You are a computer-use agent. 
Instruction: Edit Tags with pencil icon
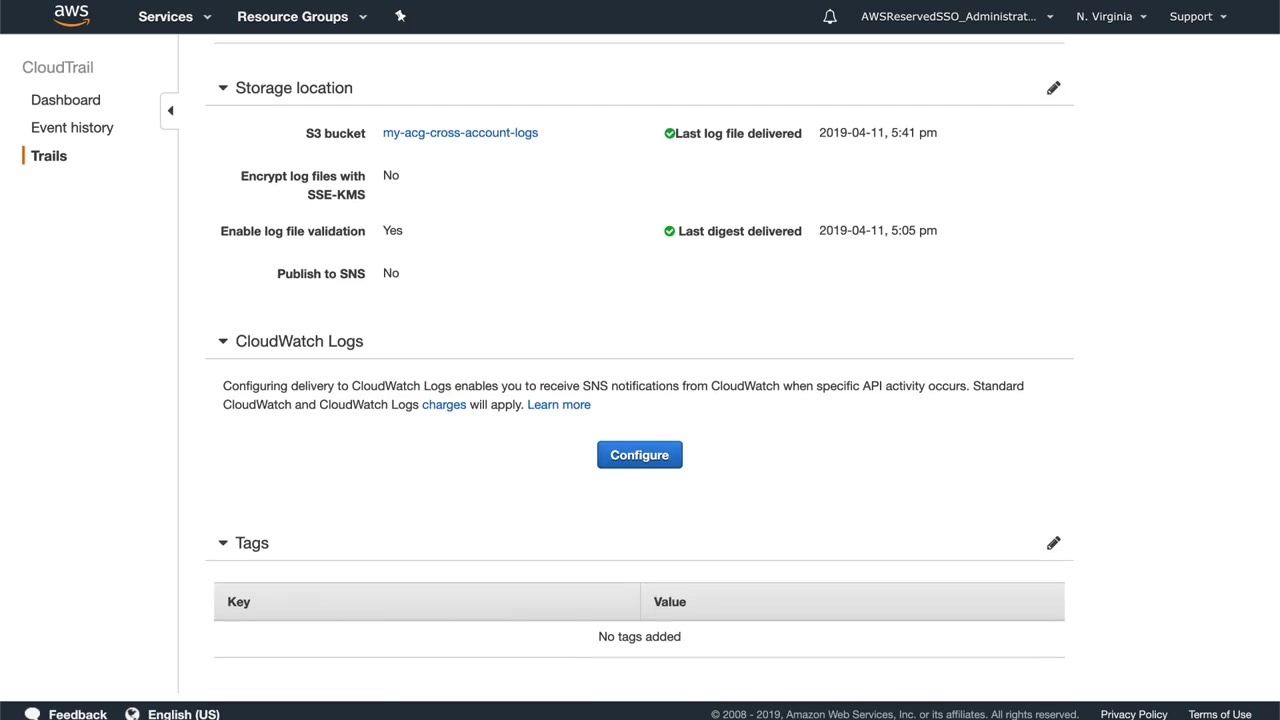(1053, 543)
